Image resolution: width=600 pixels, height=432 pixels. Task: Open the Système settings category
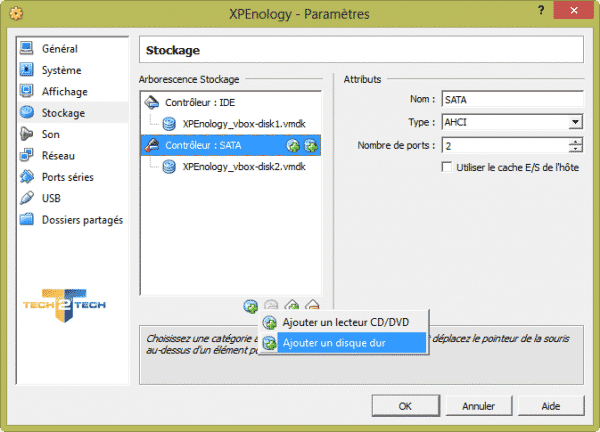tap(73, 70)
